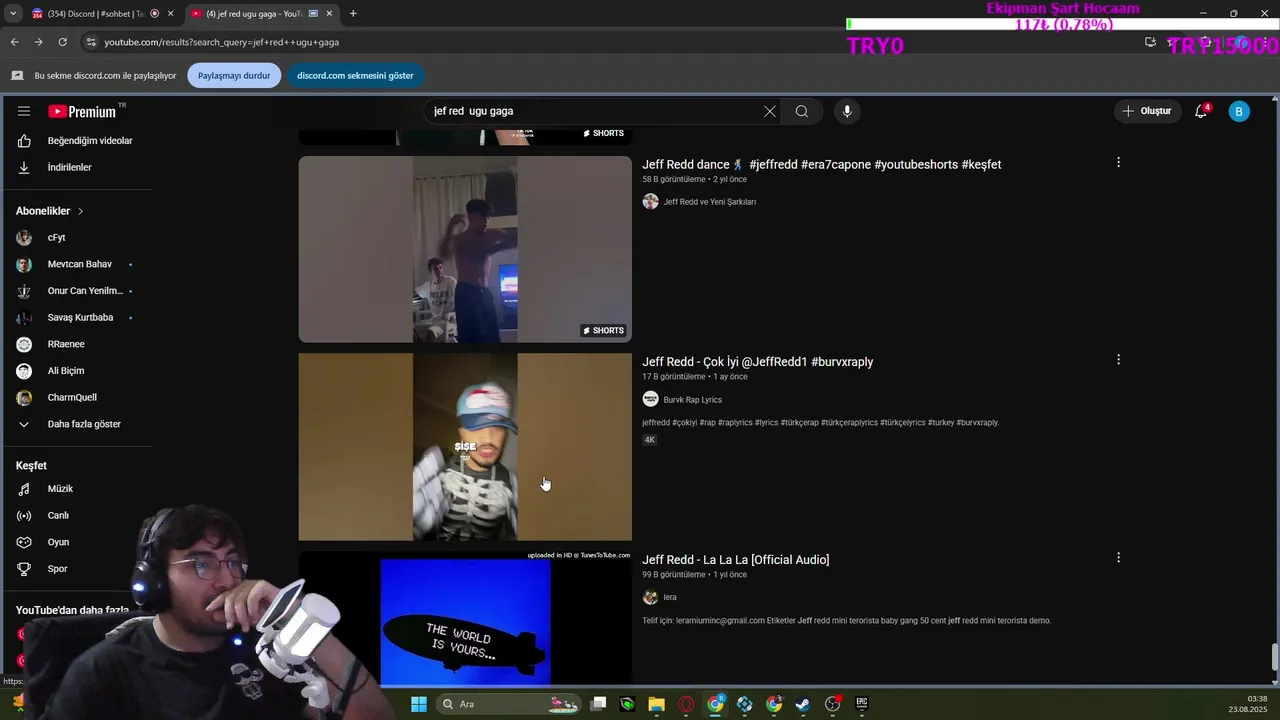Open site info icon in address bar
1280x720 pixels.
click(x=91, y=42)
